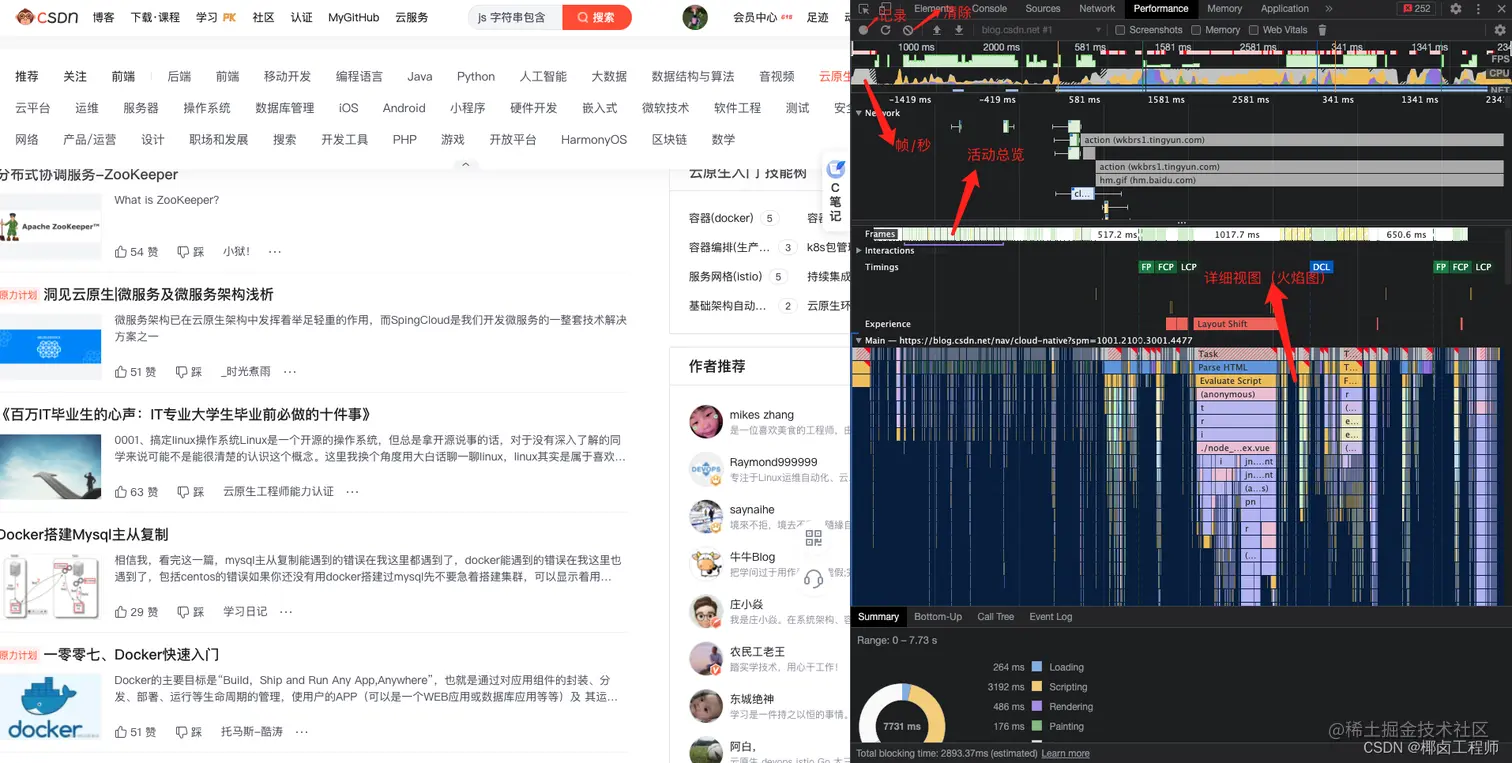Open the QR code floating icon
Image resolution: width=1512 pixels, height=763 pixels.
[x=813, y=538]
